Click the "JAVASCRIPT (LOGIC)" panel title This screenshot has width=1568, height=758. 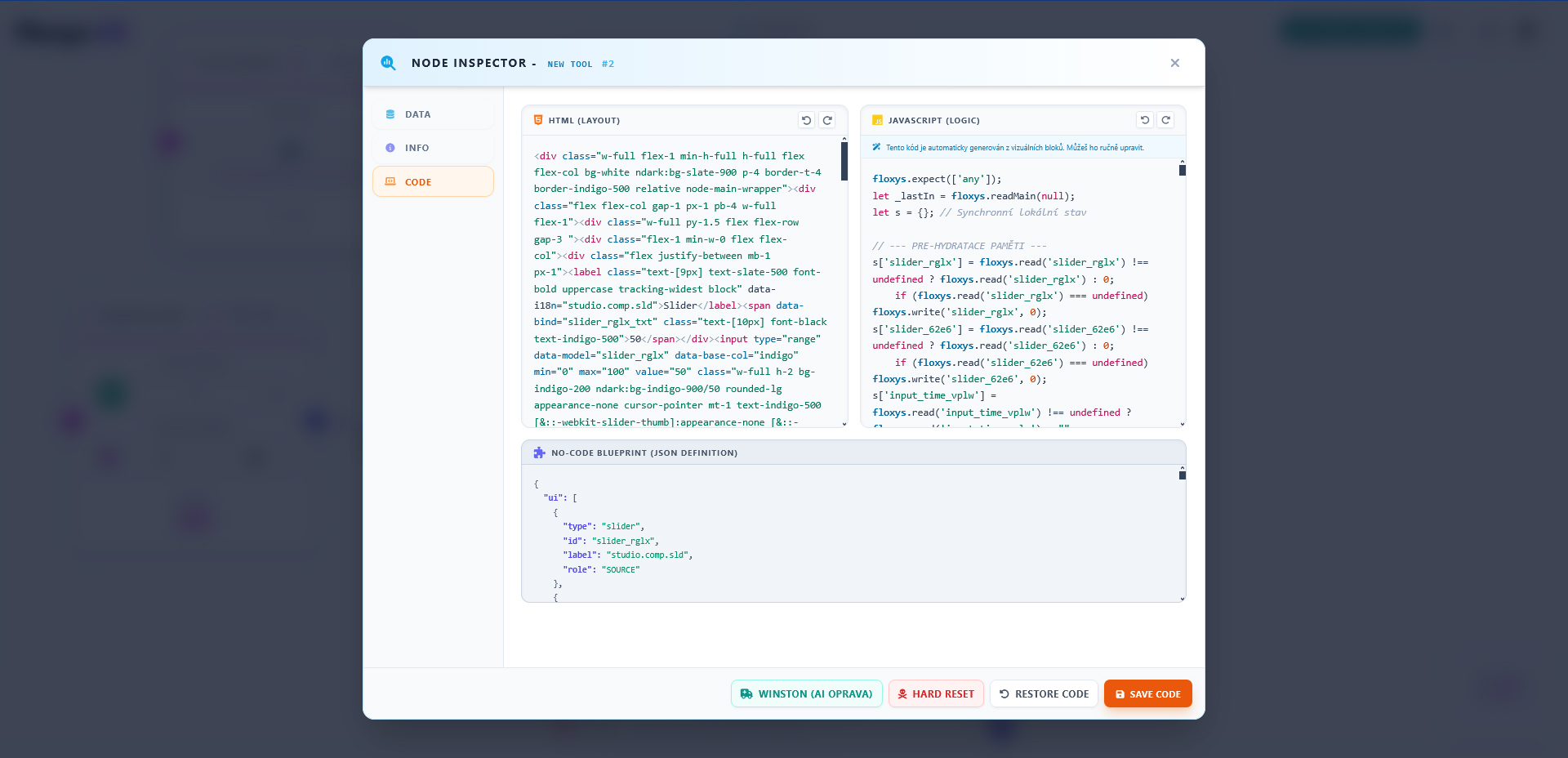(x=933, y=120)
